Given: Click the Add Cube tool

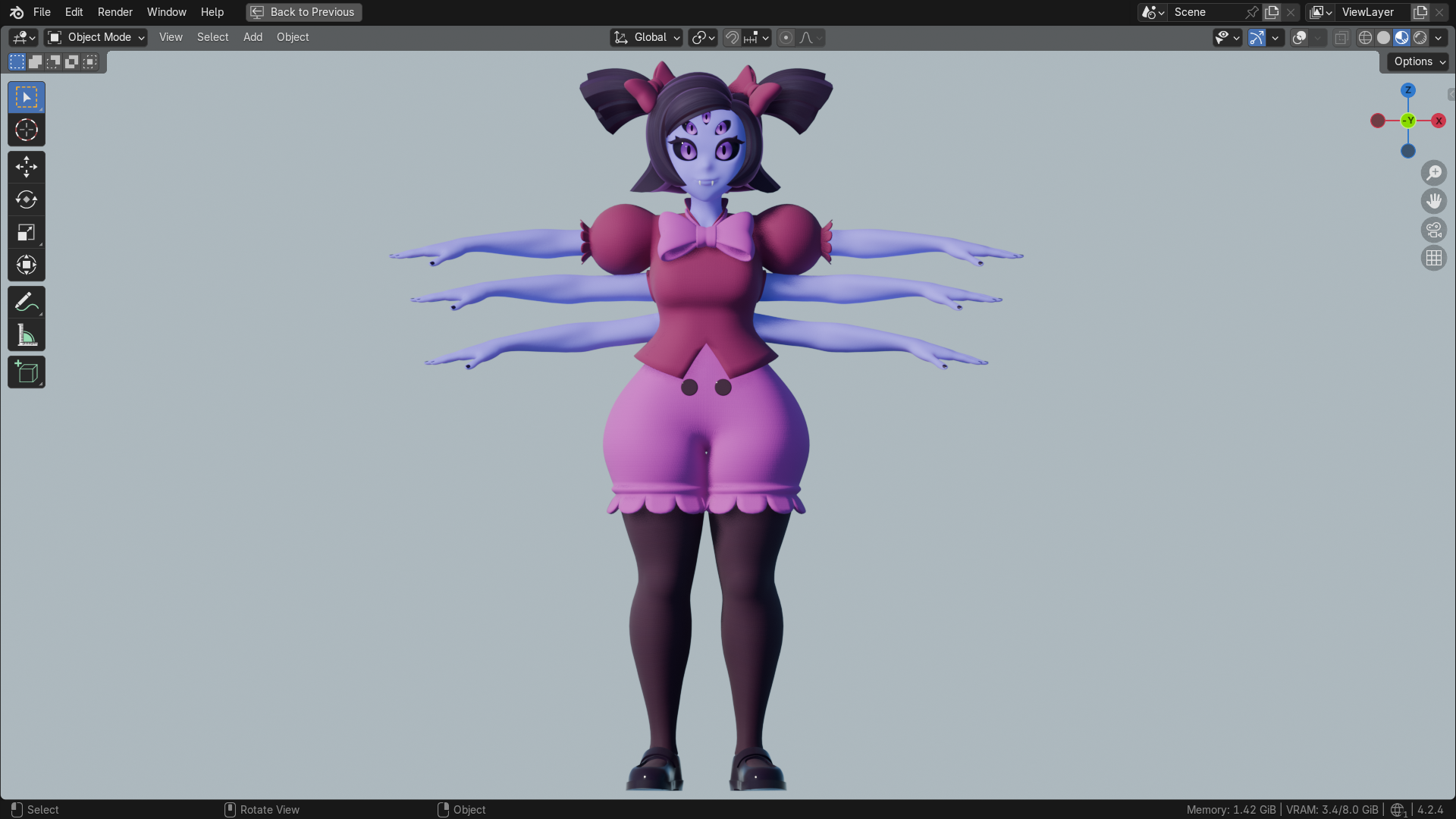Looking at the screenshot, I should [x=27, y=372].
